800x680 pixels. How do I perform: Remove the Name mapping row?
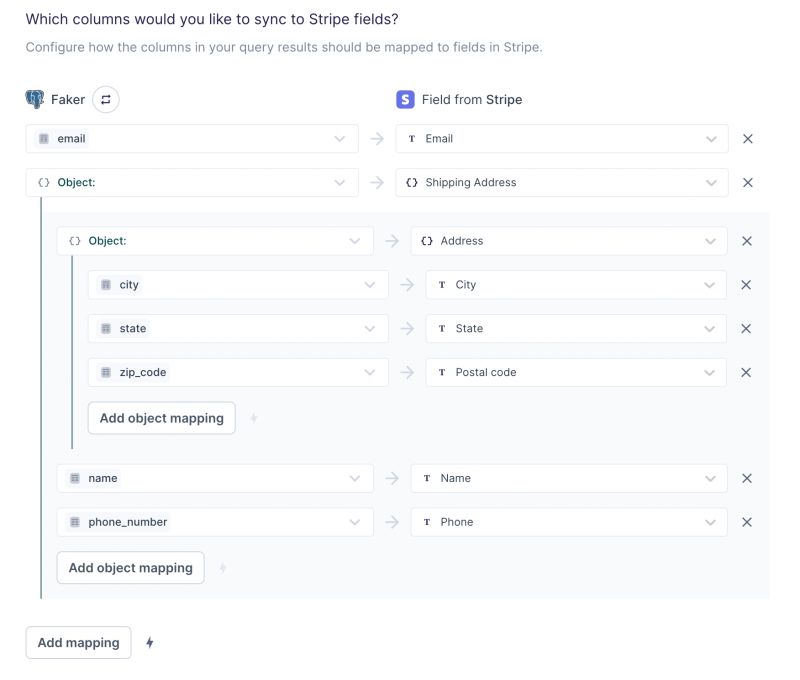click(746, 478)
